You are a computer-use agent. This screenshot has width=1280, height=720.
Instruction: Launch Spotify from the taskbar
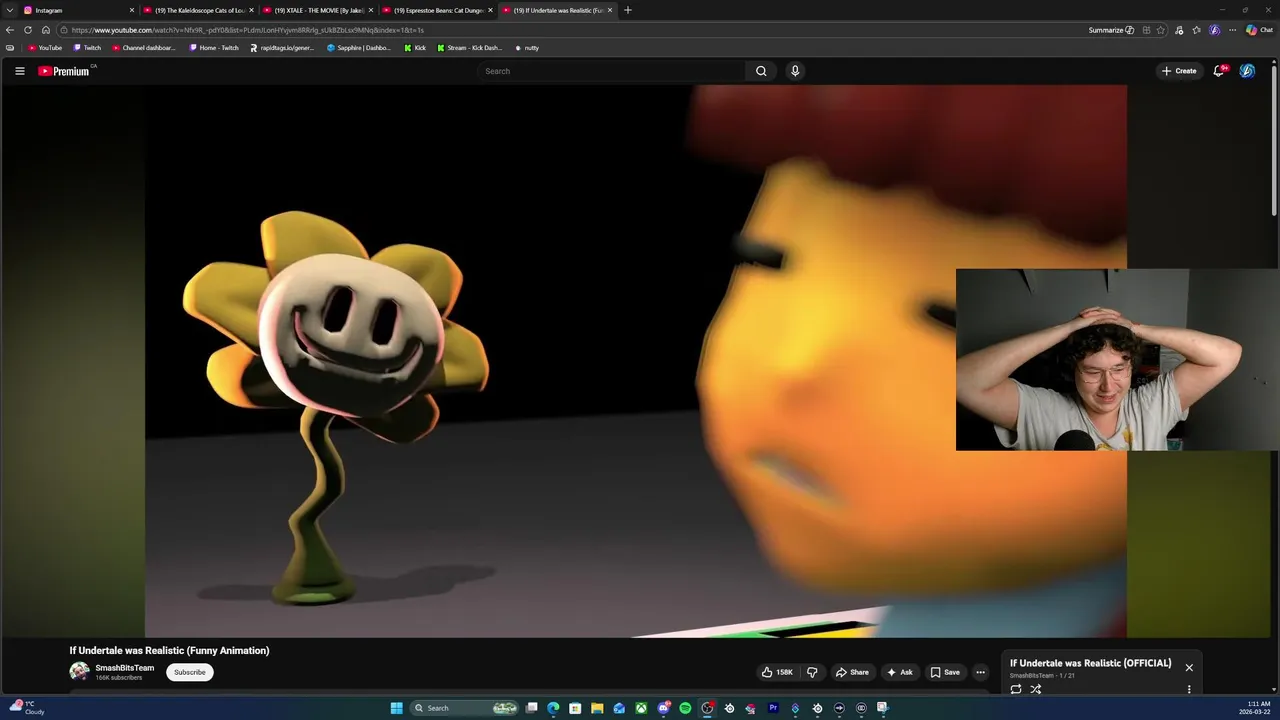click(685, 708)
